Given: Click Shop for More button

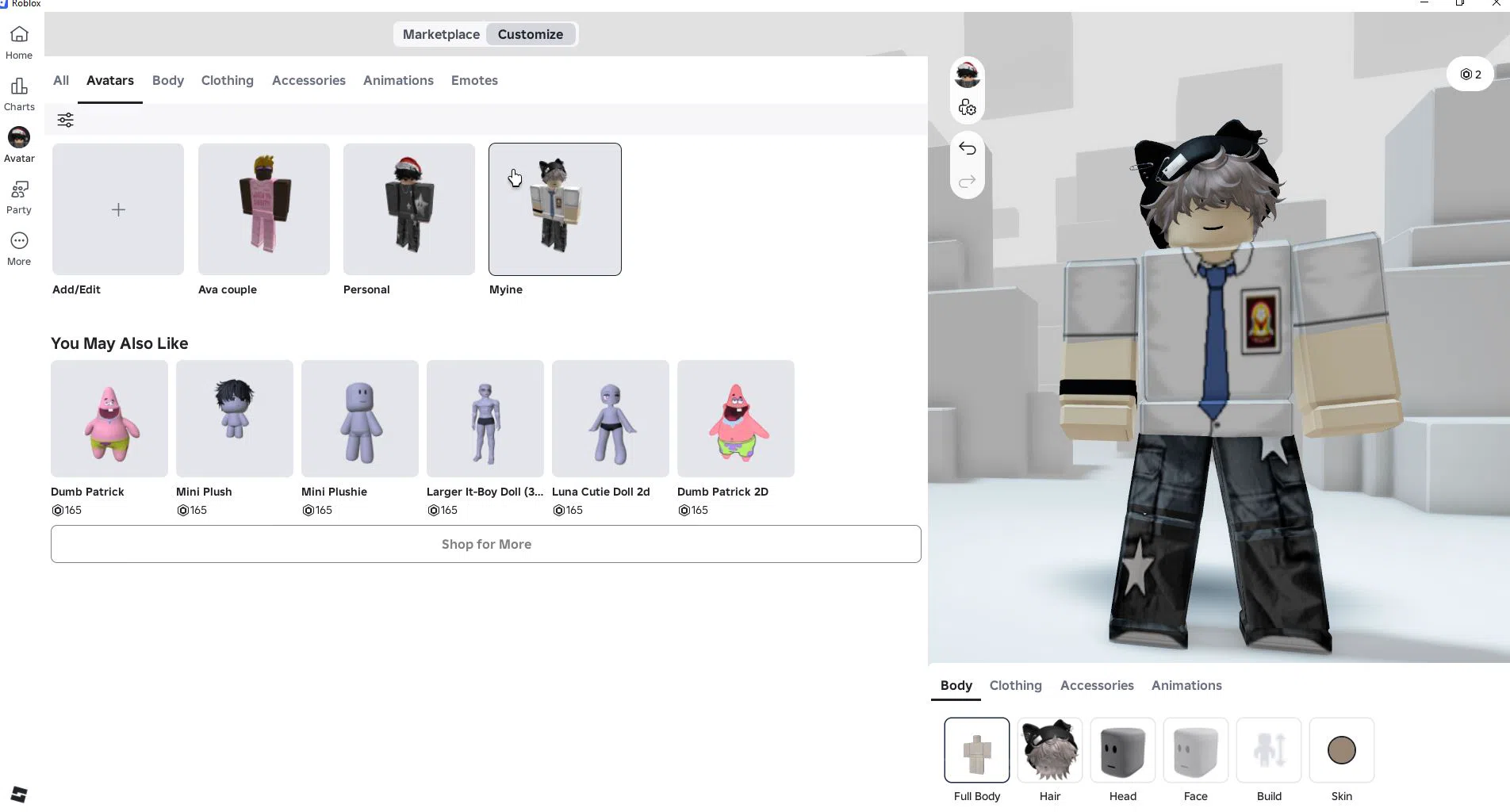Looking at the screenshot, I should (x=486, y=544).
